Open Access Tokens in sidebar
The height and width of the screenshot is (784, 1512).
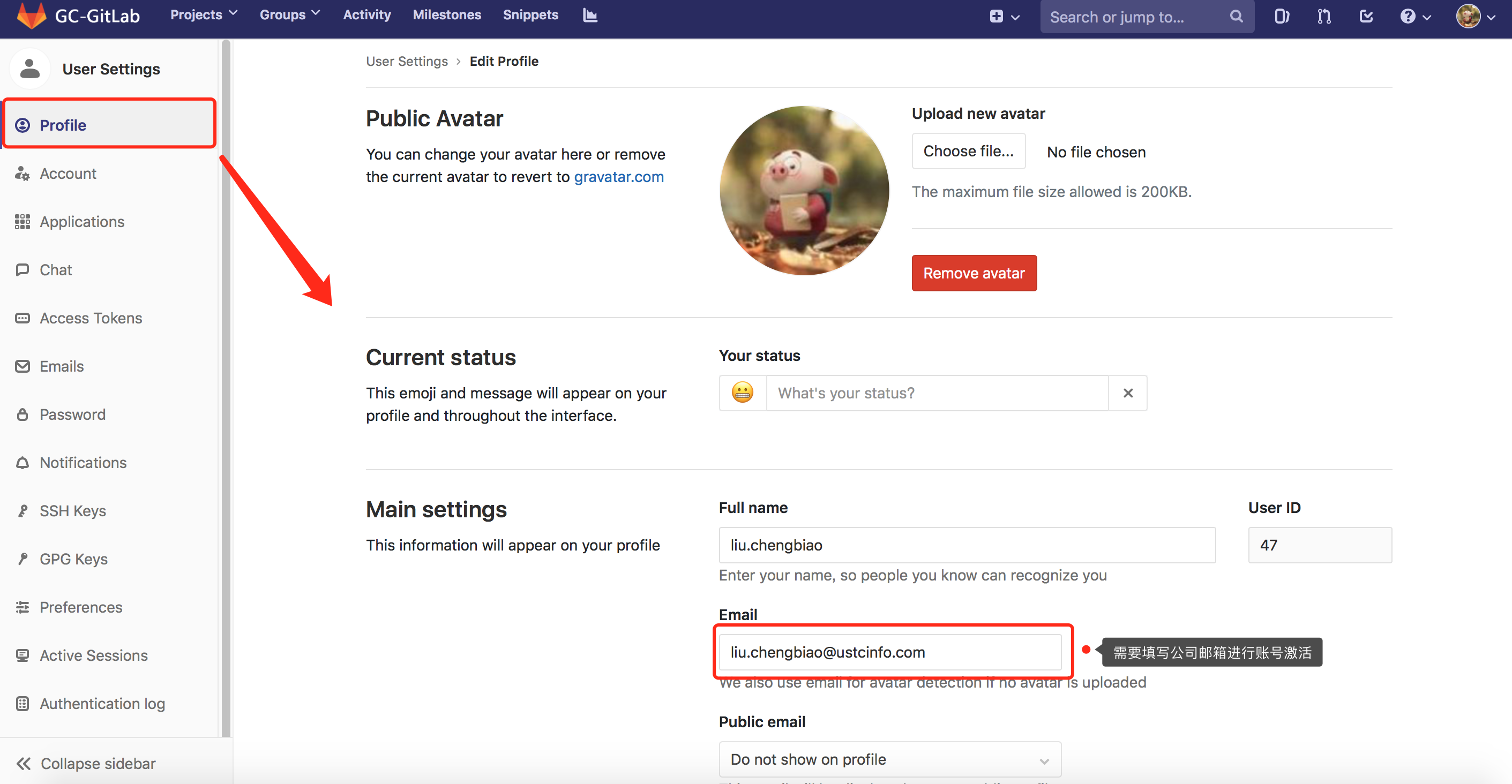click(91, 318)
